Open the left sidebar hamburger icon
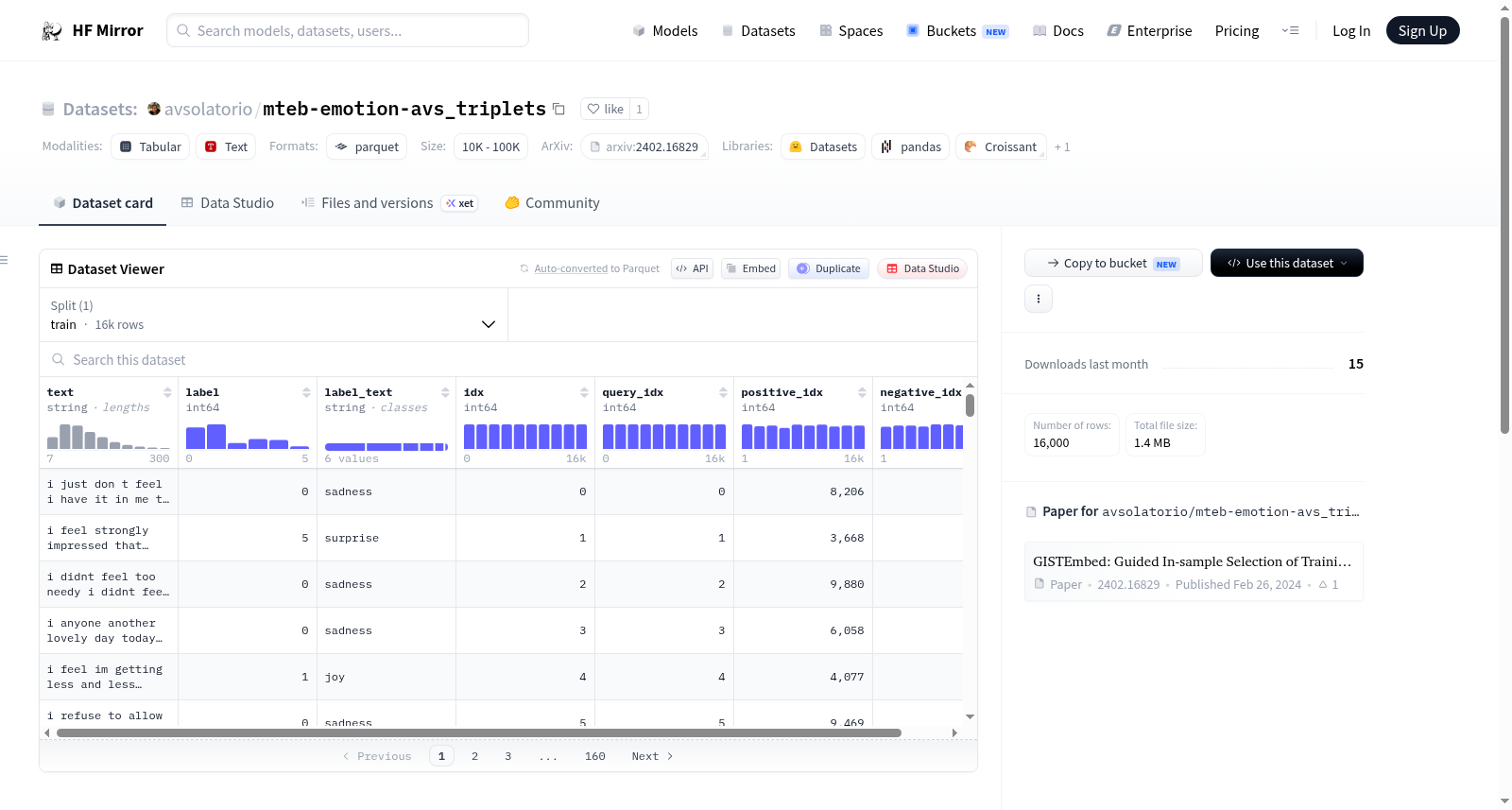 (4, 260)
